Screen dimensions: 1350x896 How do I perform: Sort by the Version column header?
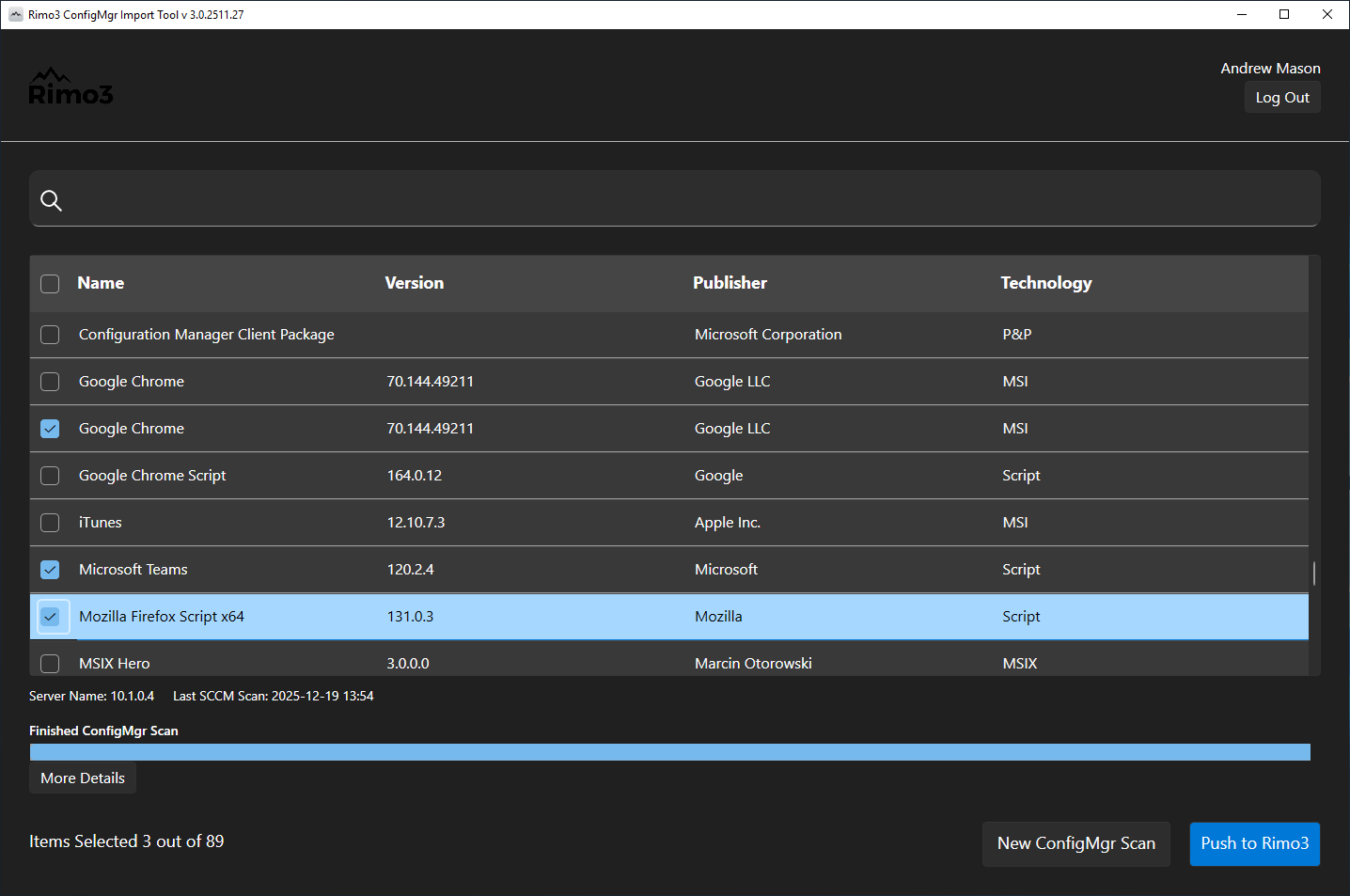[414, 283]
